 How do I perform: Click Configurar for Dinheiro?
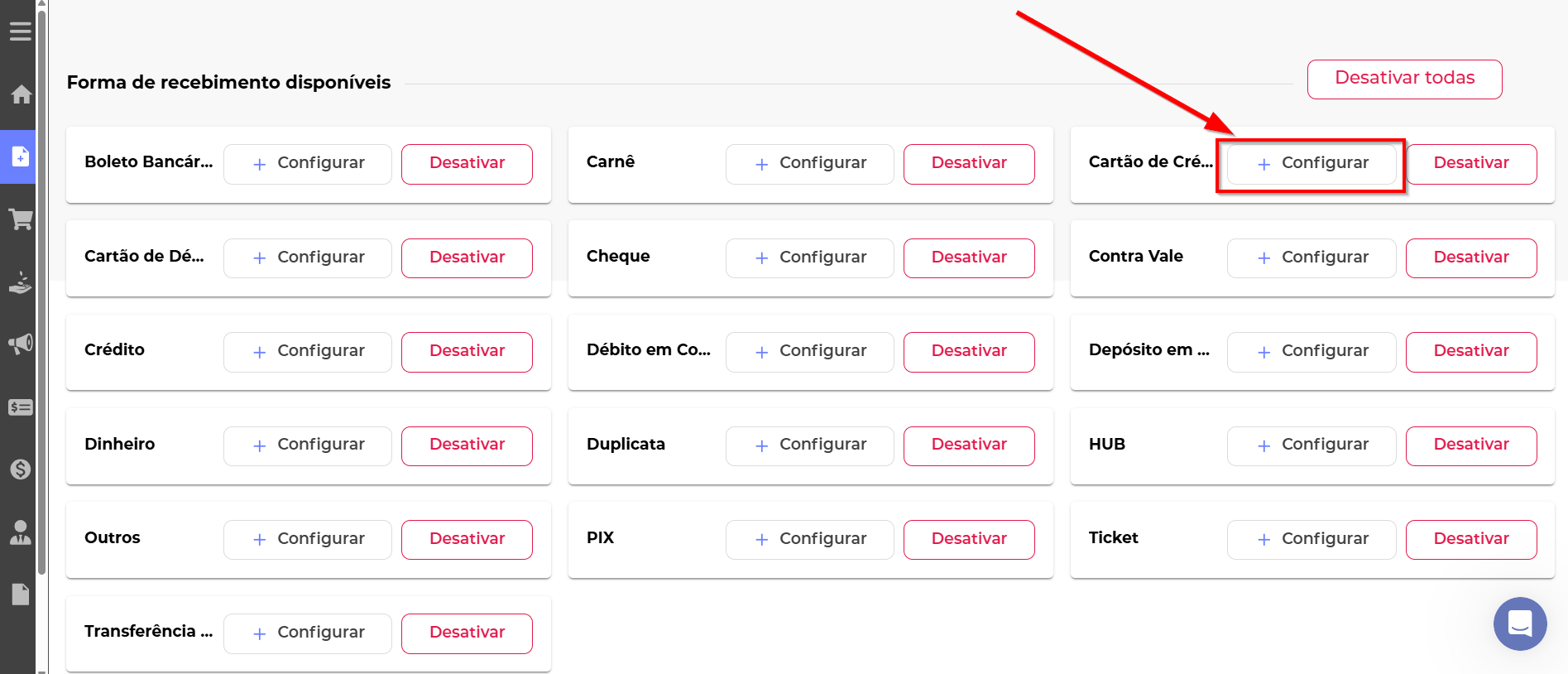point(307,445)
